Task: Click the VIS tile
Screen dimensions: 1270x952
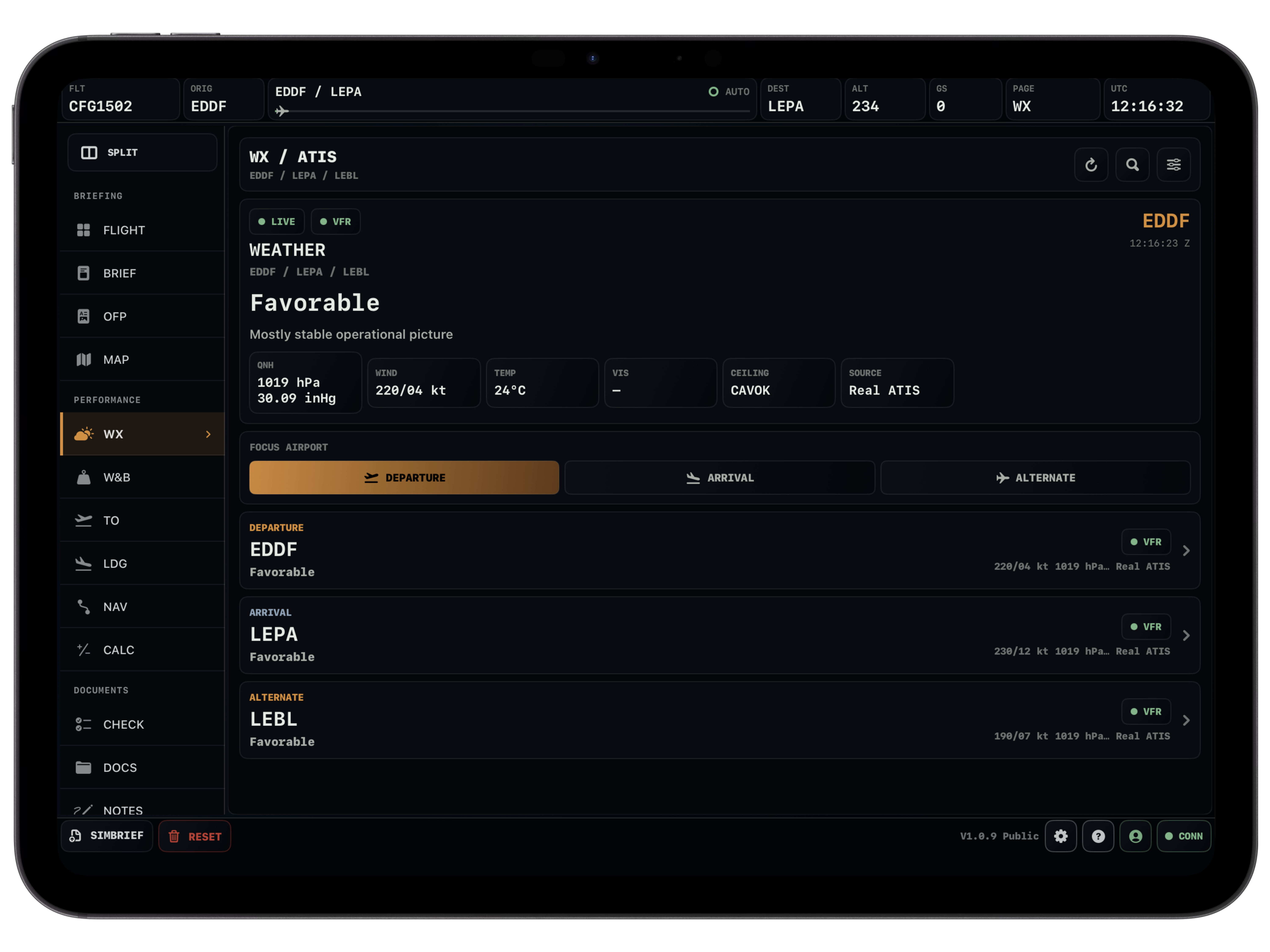Action: point(661,383)
